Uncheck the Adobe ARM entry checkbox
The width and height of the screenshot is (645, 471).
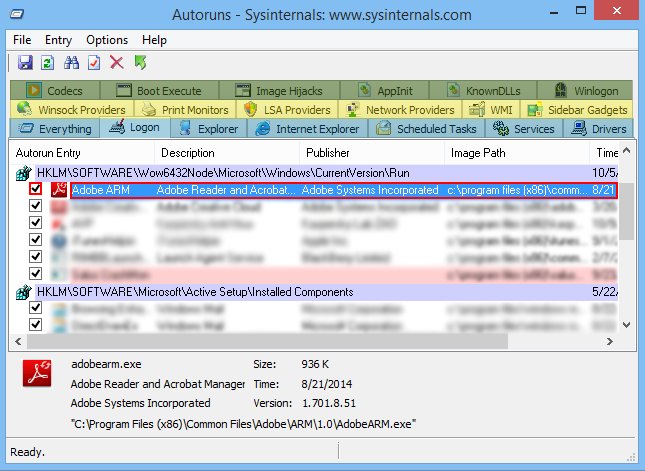click(x=36, y=189)
